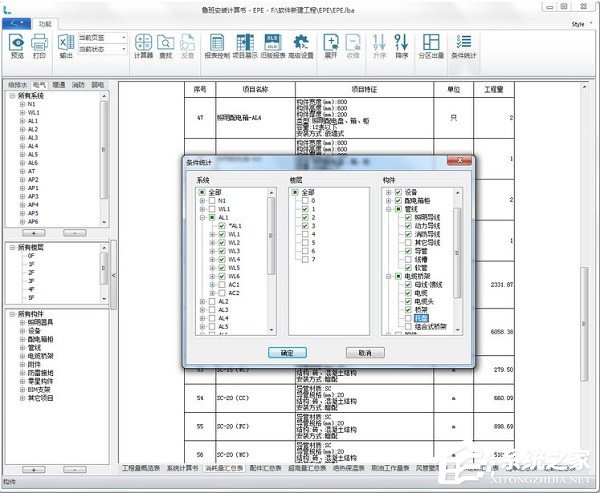Screen dimensions: 600x493
Task: Check the AC1 checkbox in the dialog
Action: tap(222, 285)
